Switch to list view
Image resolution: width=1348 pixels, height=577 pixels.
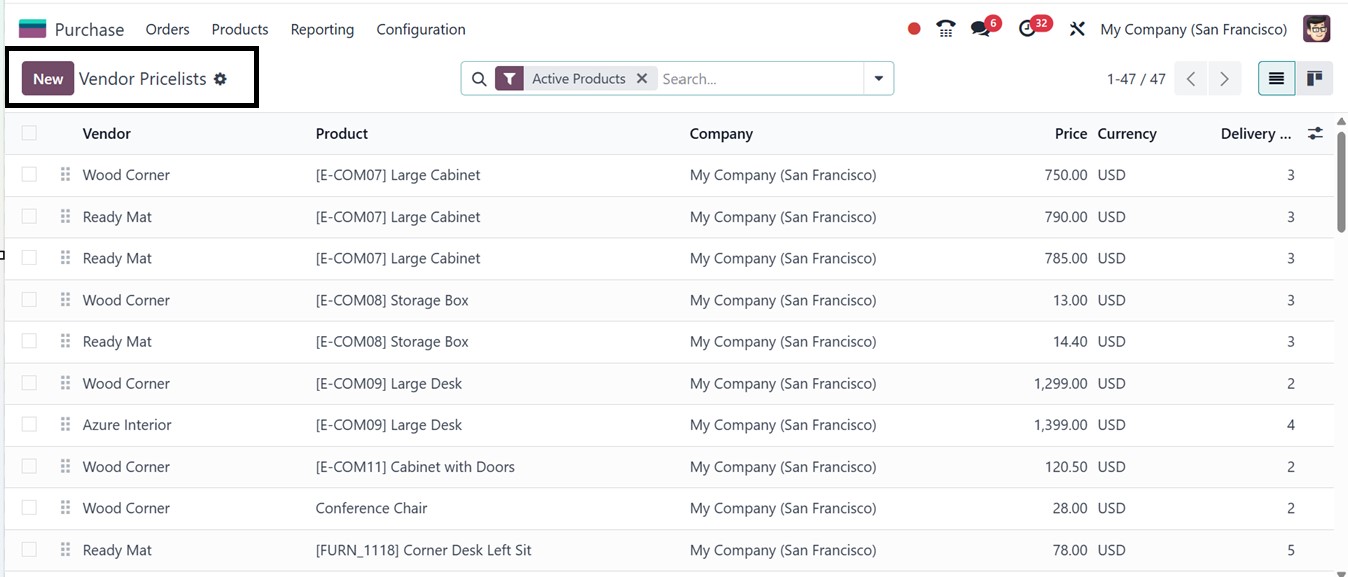coord(1276,79)
